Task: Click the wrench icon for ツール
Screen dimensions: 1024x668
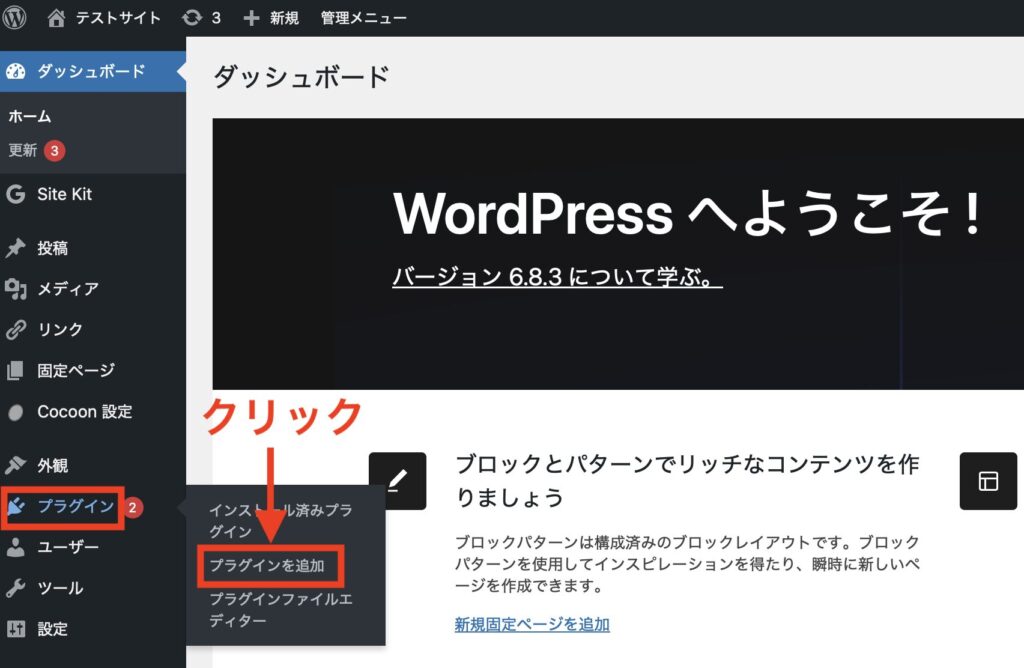Action: click(x=15, y=588)
